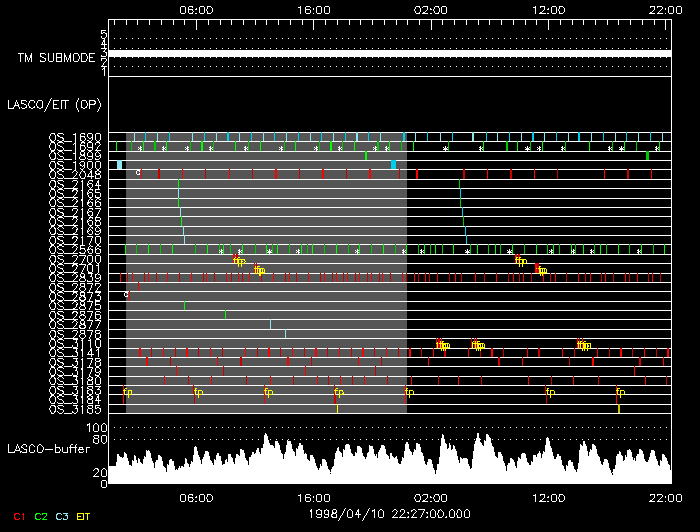
Task: Click the white 'c' marker on OS_2048 row
Action: click(x=138, y=173)
